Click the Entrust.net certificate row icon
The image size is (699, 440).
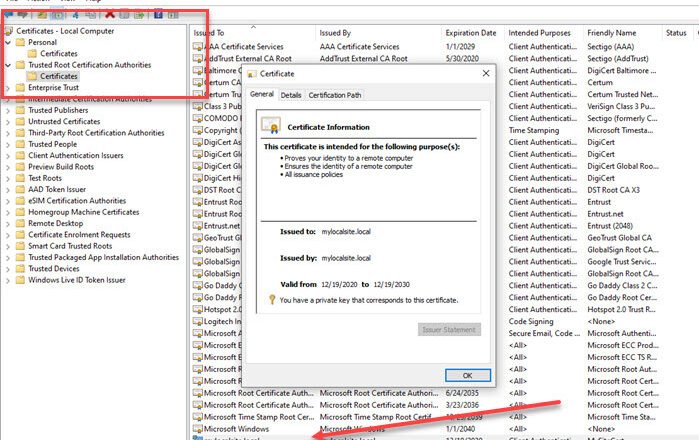[197, 226]
